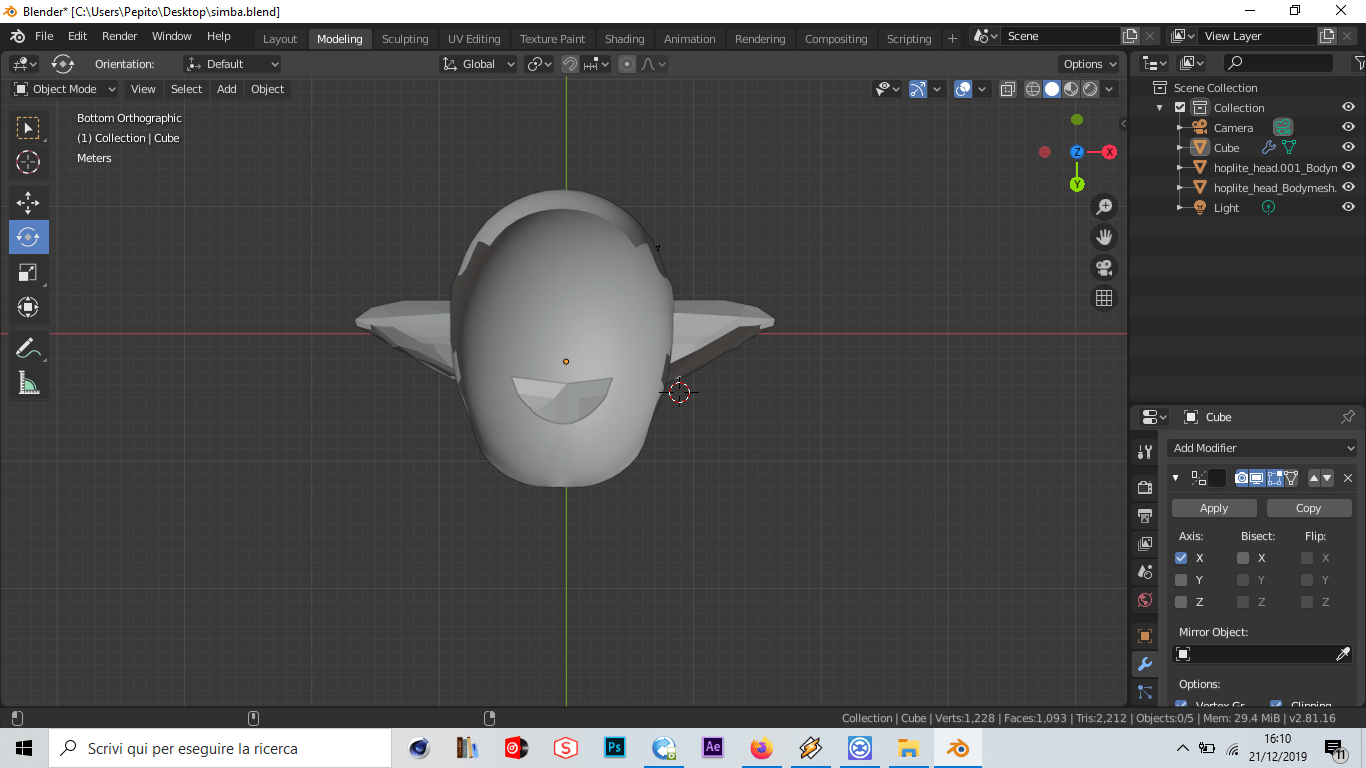Select the Transform tool

click(x=28, y=307)
